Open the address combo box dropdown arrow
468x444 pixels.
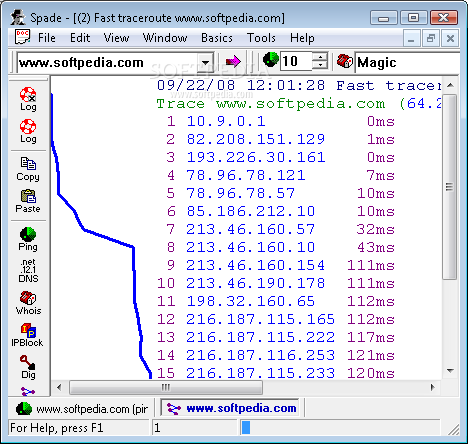(206, 62)
